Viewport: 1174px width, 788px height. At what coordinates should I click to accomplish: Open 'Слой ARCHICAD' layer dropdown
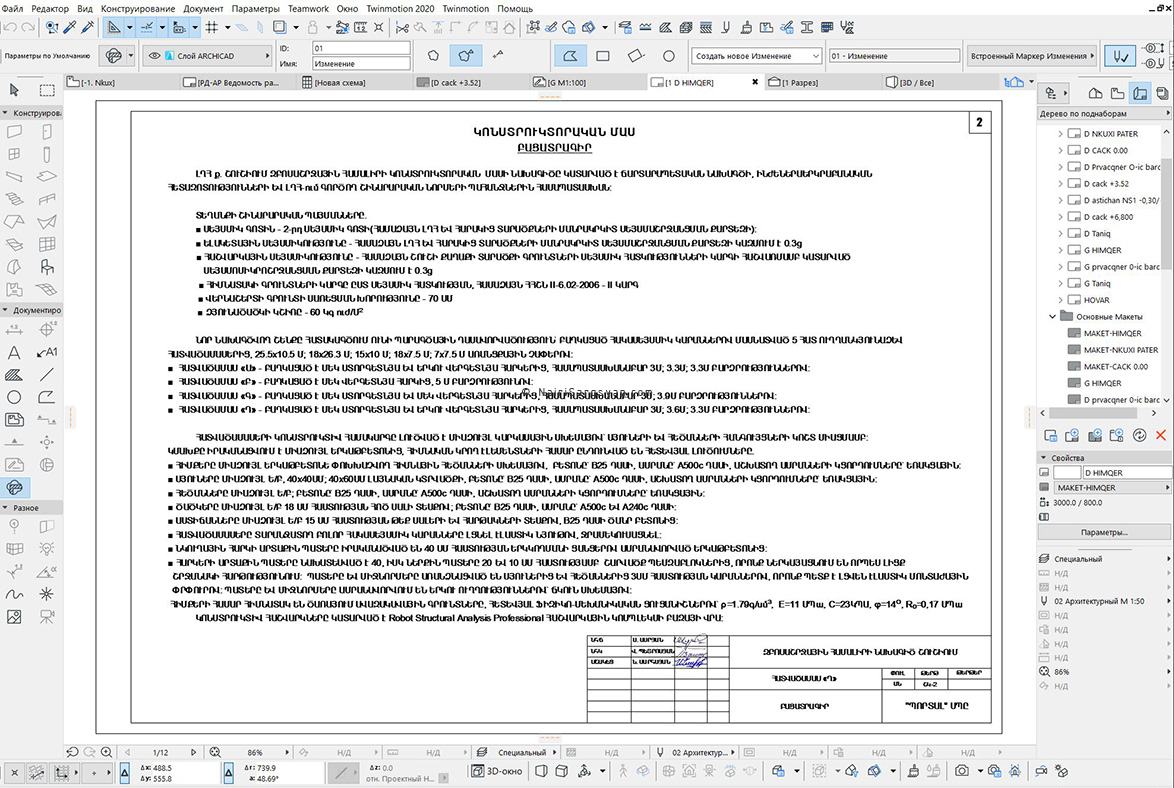pos(207,56)
